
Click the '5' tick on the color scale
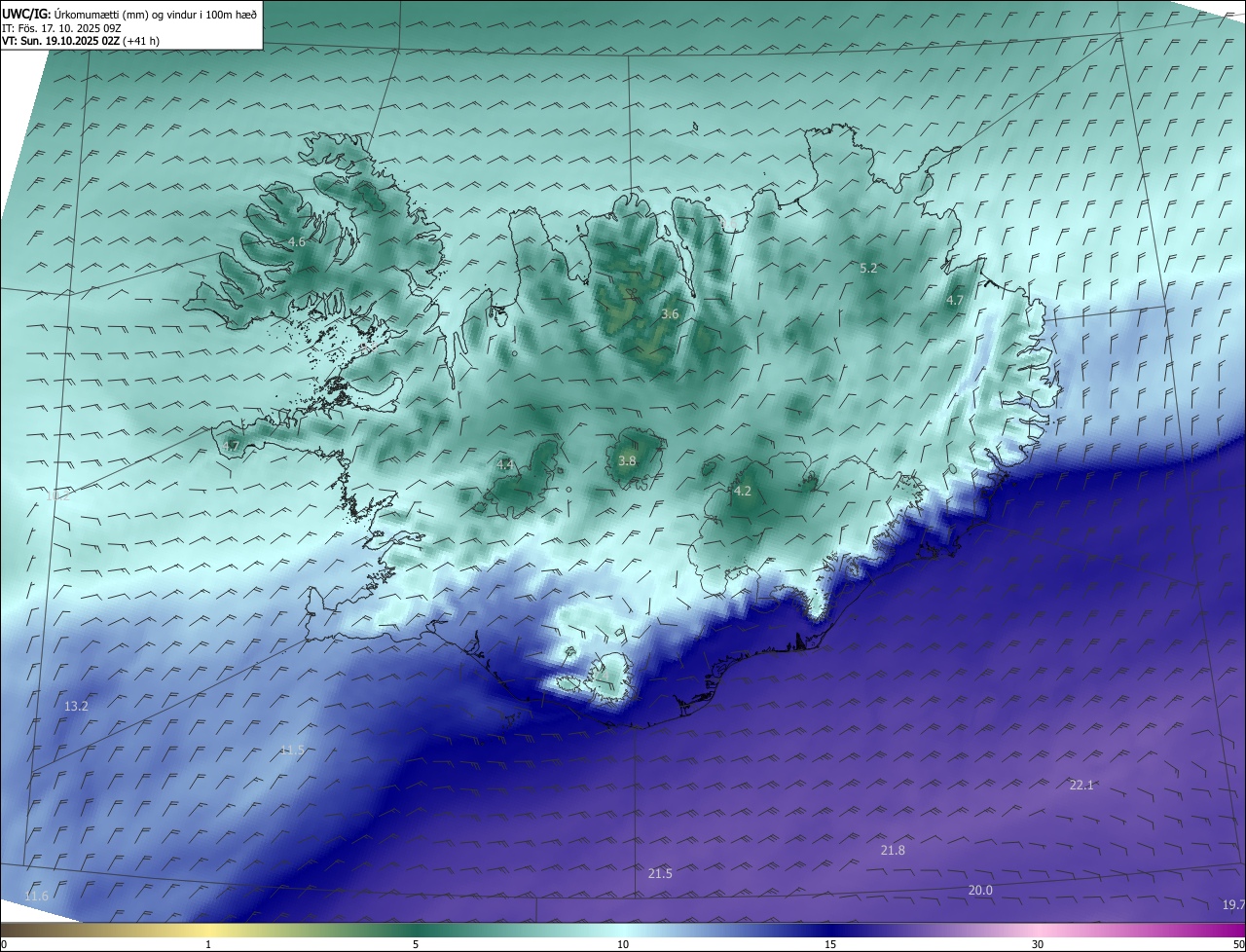pos(416,944)
